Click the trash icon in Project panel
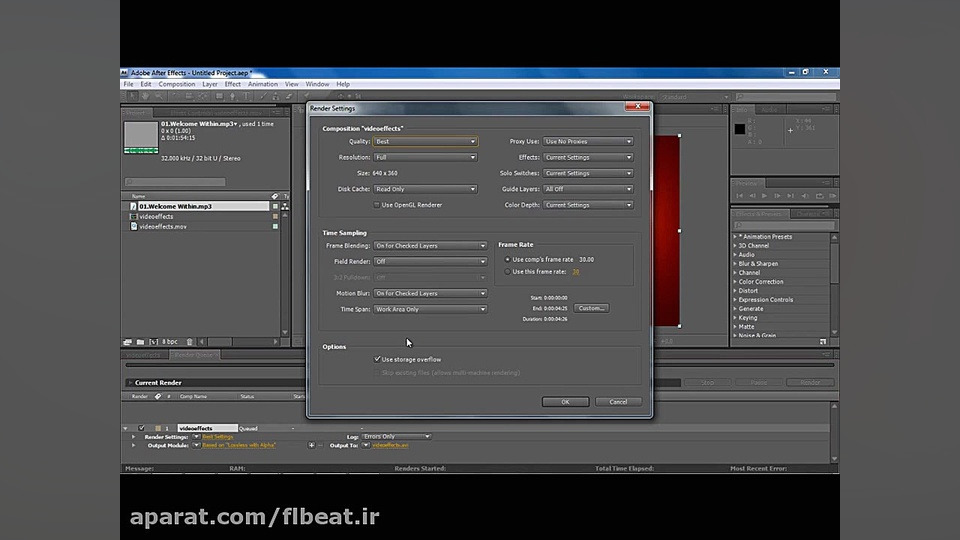960x540 pixels. point(189,342)
